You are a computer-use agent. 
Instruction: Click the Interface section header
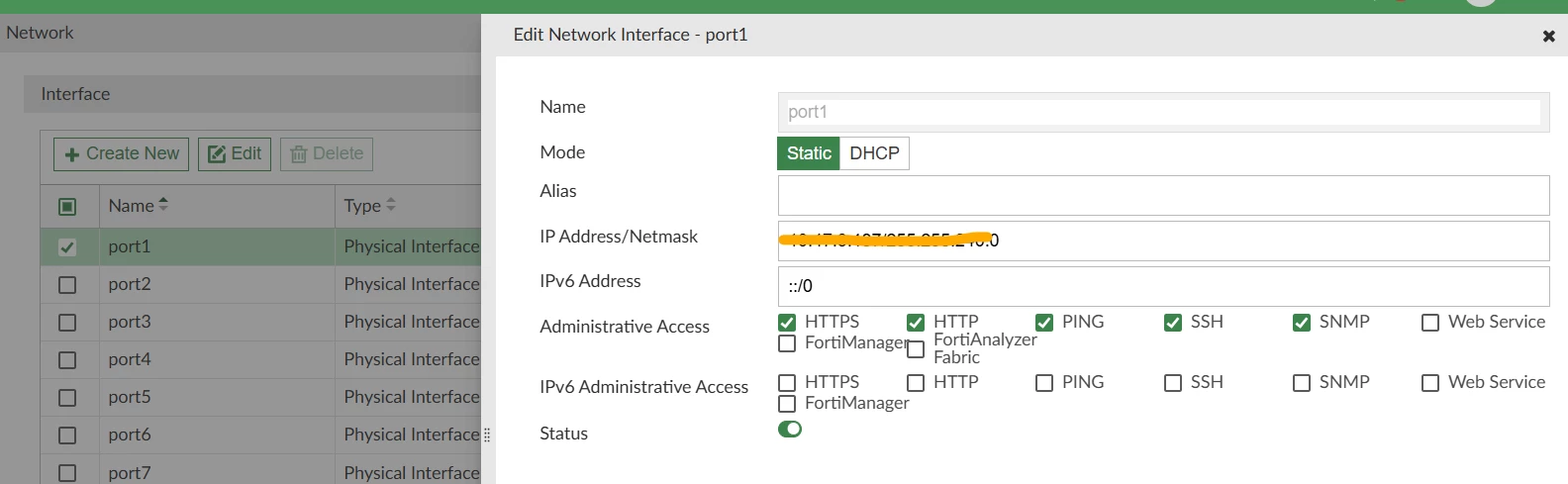point(252,94)
